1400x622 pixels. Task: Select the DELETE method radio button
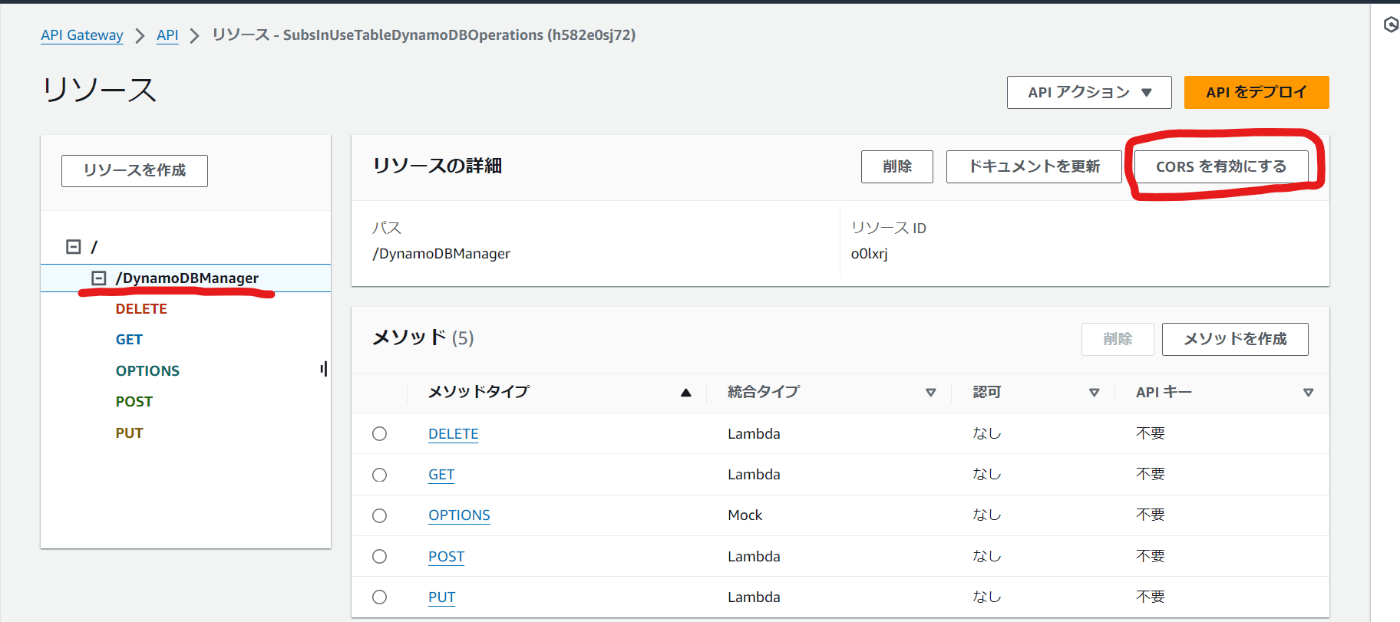pyautogui.click(x=379, y=434)
